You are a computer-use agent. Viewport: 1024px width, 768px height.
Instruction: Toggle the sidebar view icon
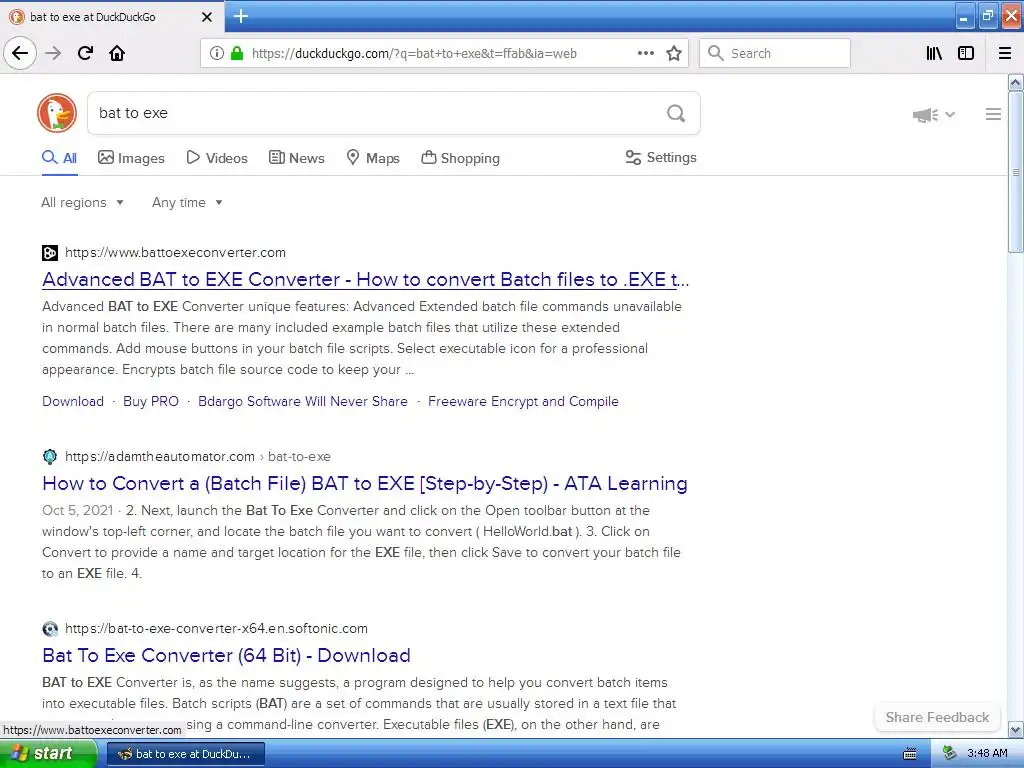coord(966,53)
